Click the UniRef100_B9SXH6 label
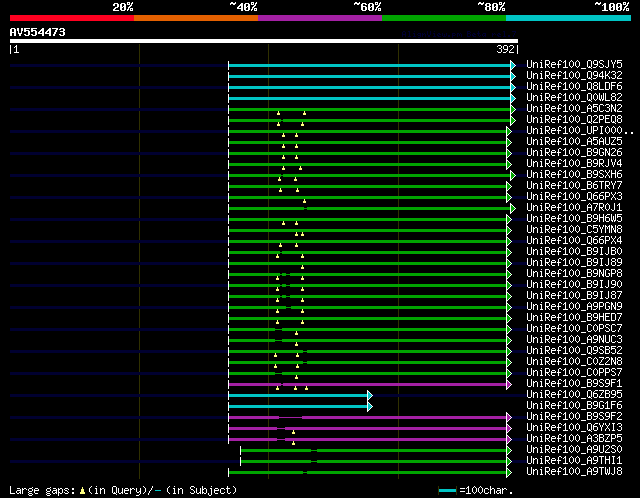 pos(574,174)
